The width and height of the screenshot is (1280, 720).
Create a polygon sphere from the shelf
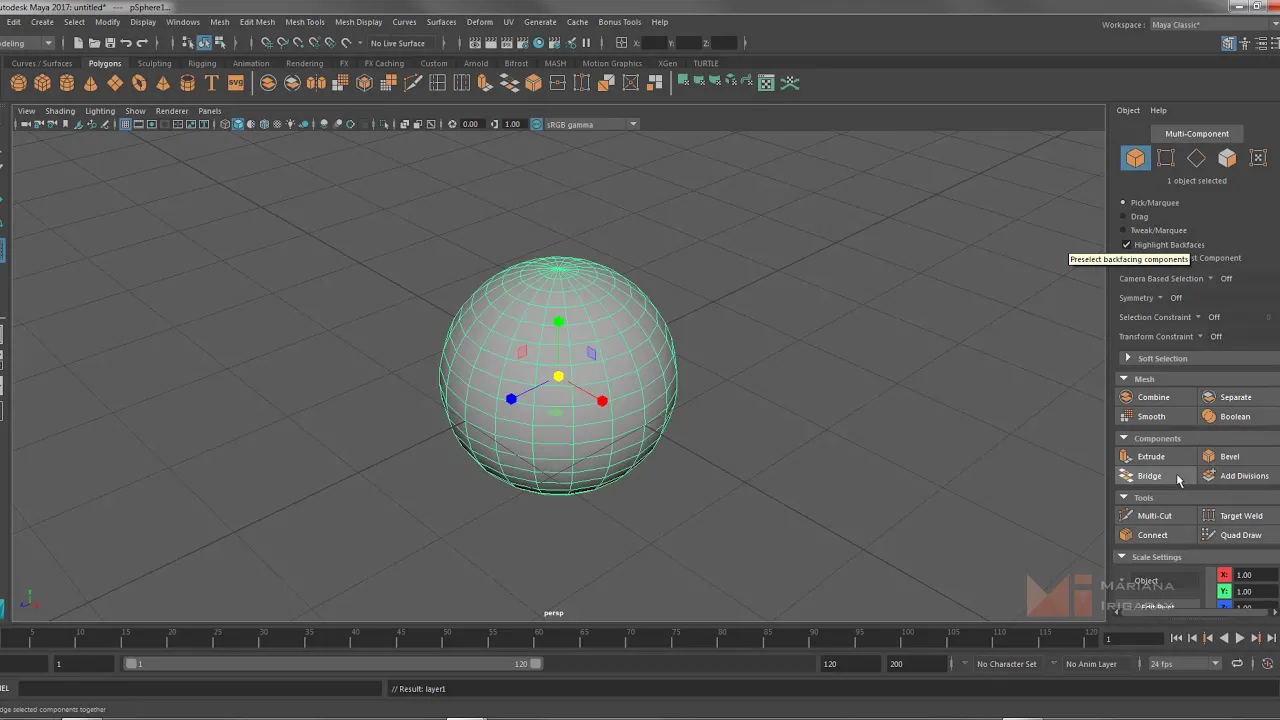coord(19,83)
